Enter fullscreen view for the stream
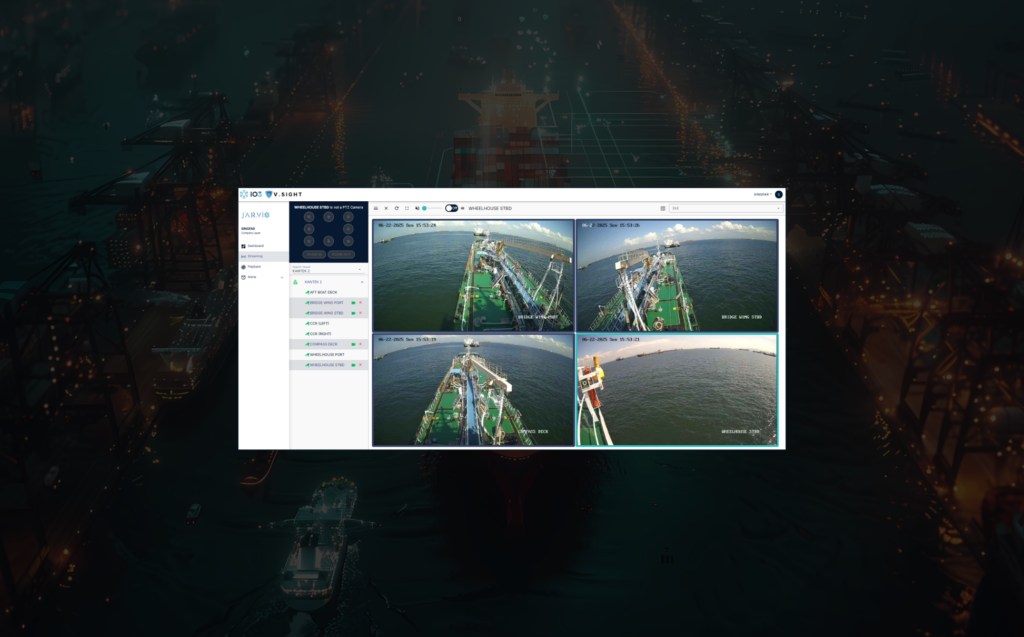Screen dimensions: 1024x637 [406, 208]
